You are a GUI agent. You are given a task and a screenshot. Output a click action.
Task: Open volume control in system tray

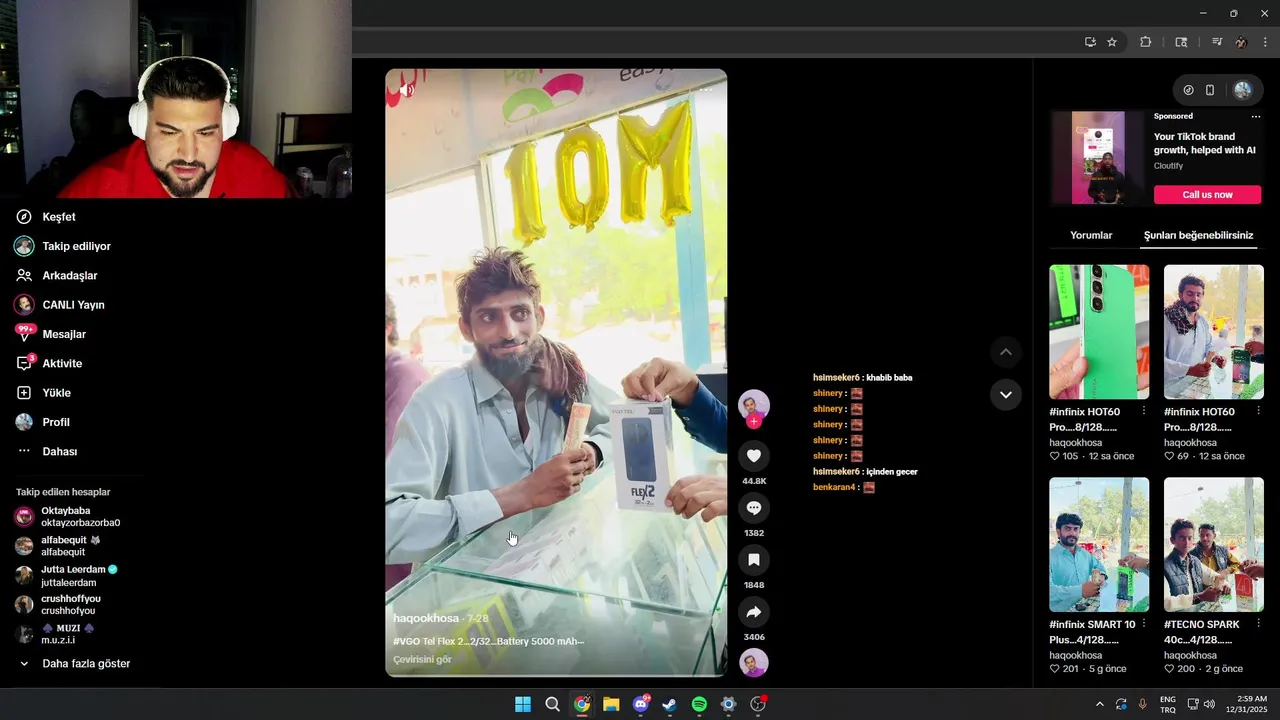pos(1209,704)
